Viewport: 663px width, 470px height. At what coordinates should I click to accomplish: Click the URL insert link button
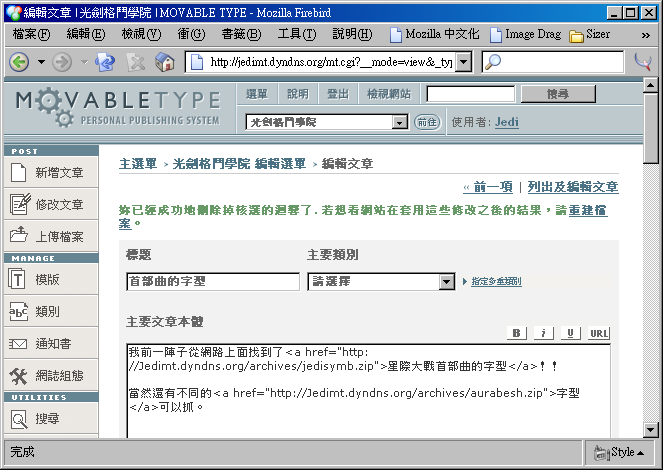click(x=599, y=333)
